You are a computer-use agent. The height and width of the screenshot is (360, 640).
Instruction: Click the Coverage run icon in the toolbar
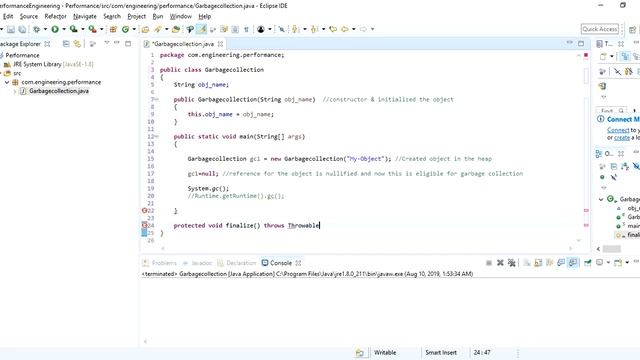(x=73, y=29)
